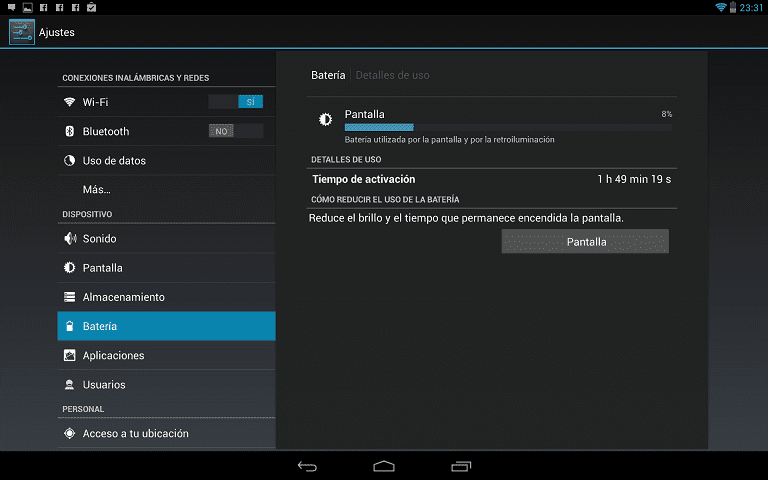Open the clipboard-check notification icon

point(91,7)
